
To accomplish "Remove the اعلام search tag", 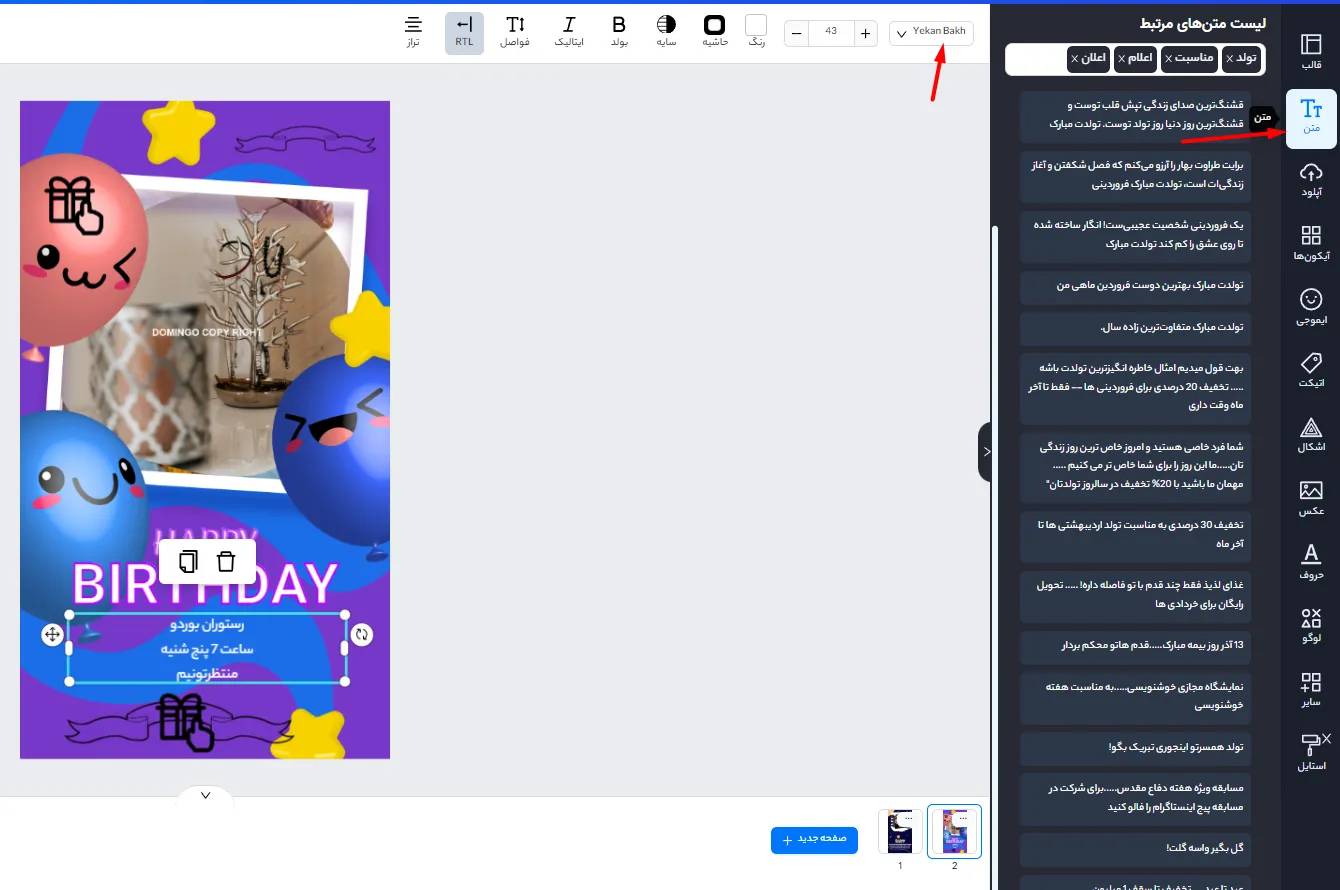I will coord(1121,59).
